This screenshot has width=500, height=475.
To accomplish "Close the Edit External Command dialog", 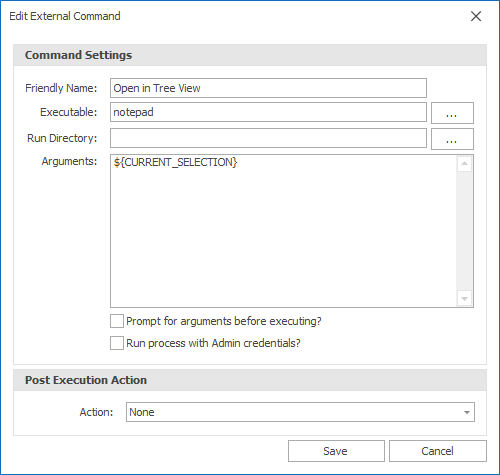I will tap(476, 16).
